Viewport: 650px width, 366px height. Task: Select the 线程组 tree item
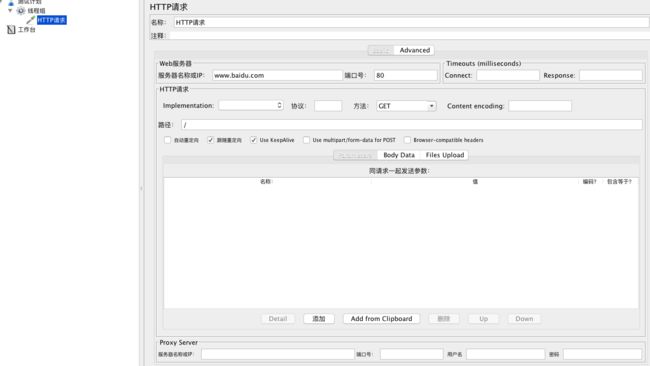coord(36,11)
